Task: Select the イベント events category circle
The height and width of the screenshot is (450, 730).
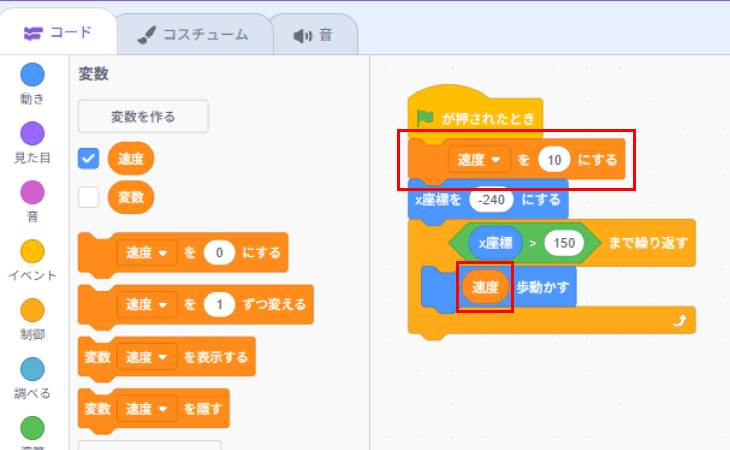Action: click(x=32, y=251)
